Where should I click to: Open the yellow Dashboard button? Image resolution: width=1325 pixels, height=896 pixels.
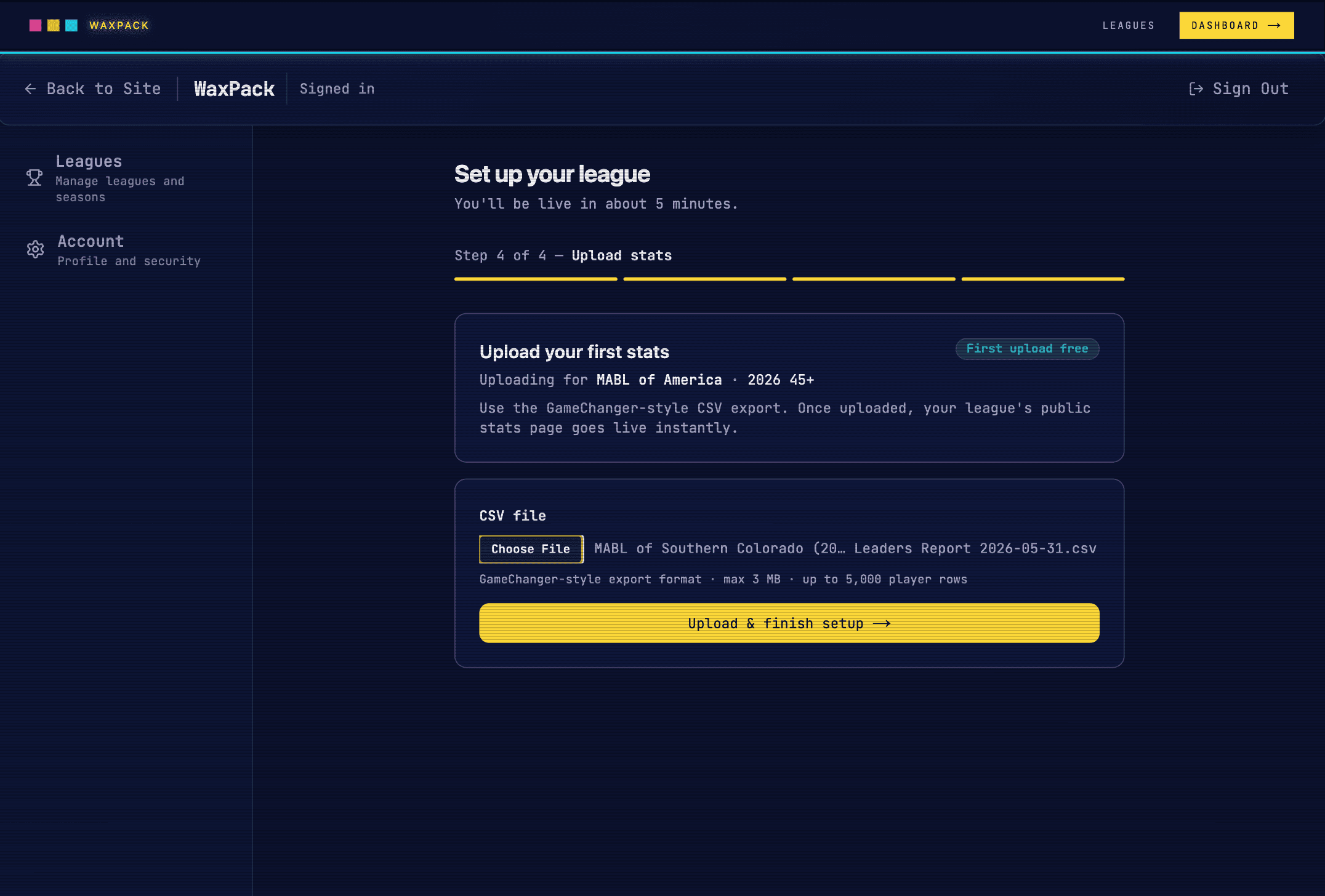1236,25
